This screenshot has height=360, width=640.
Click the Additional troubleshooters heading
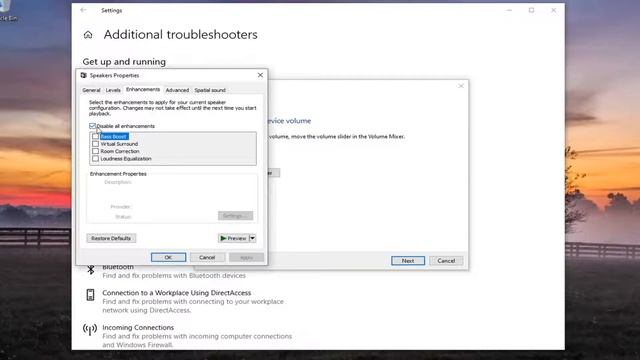click(x=180, y=35)
